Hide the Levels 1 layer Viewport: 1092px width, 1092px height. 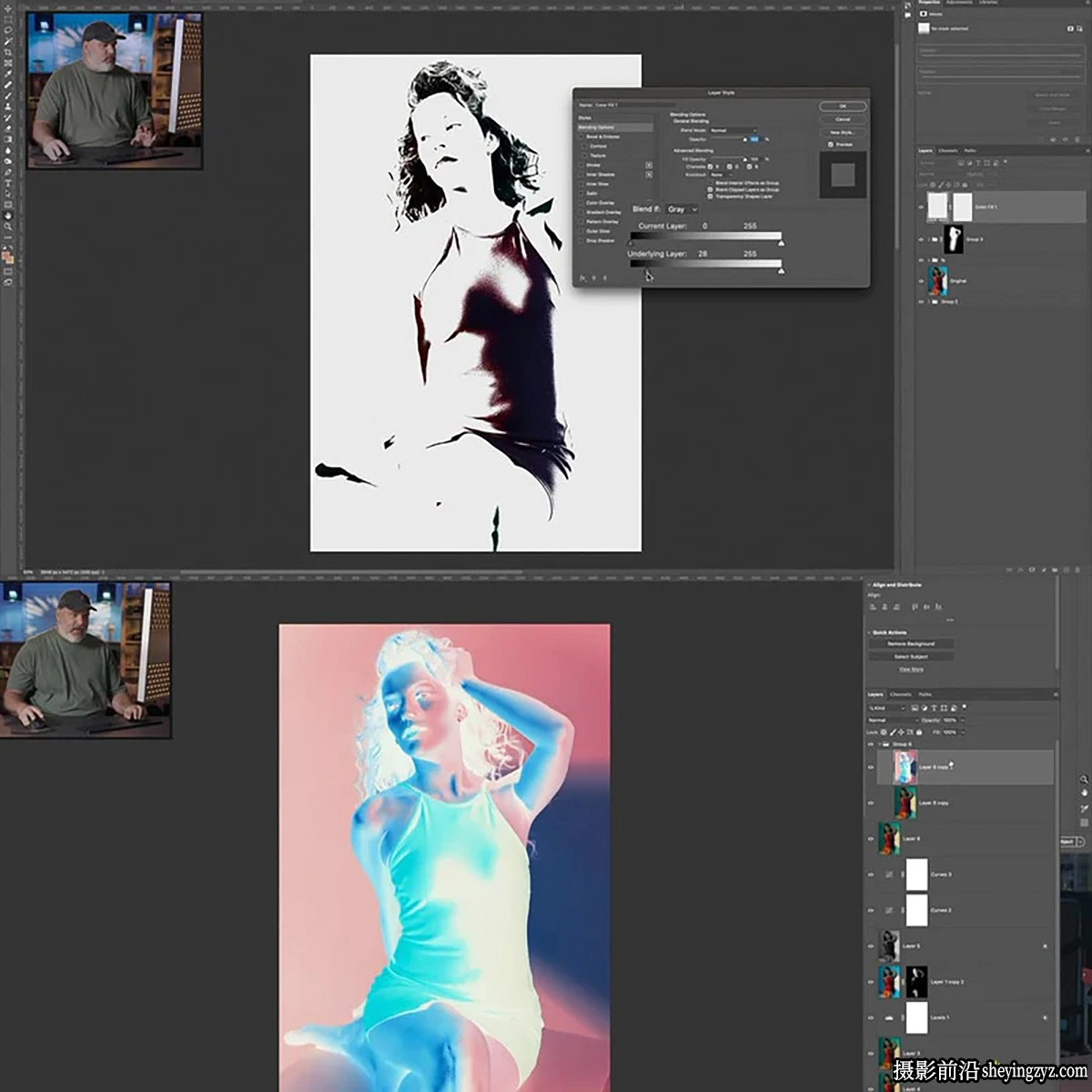(871, 1017)
